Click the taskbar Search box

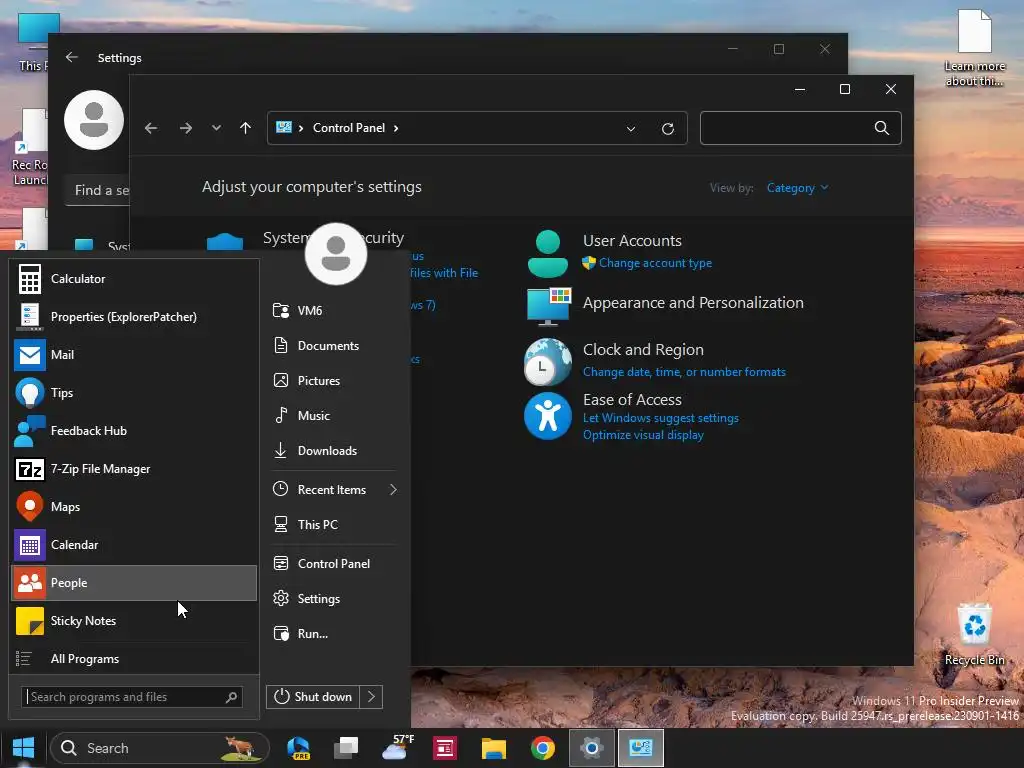(x=160, y=748)
